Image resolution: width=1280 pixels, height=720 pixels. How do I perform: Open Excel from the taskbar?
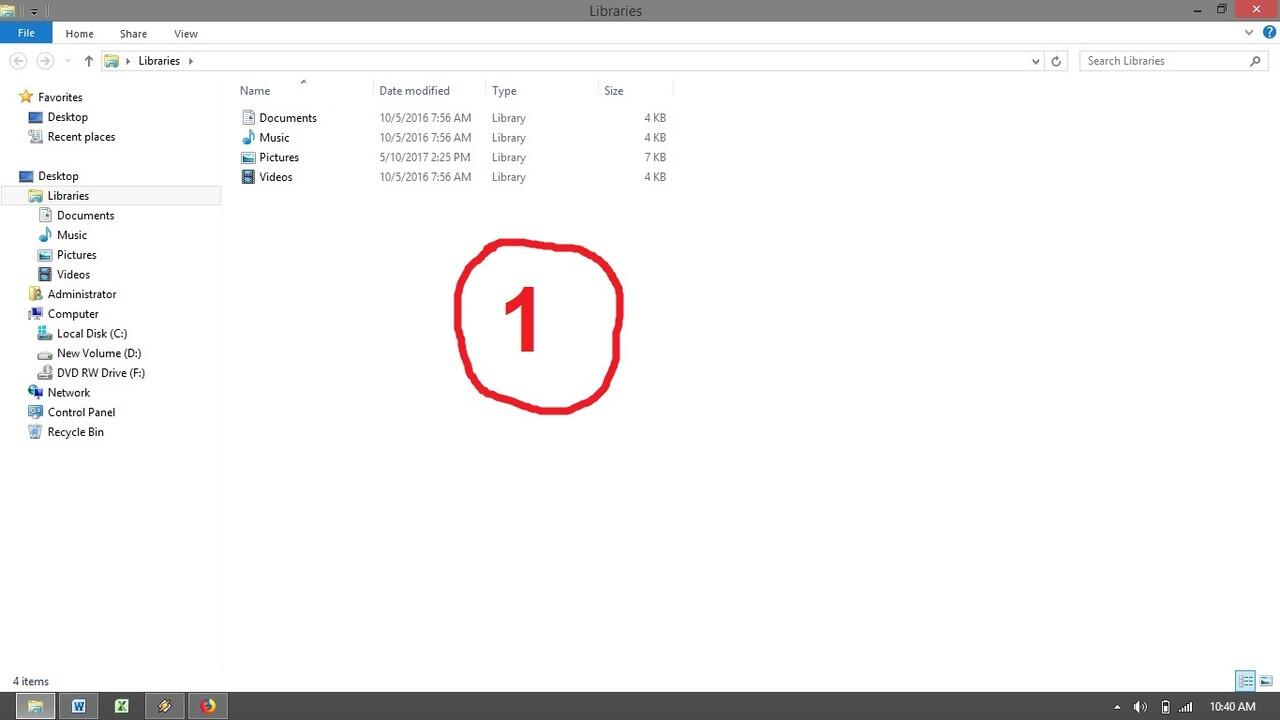click(x=121, y=706)
